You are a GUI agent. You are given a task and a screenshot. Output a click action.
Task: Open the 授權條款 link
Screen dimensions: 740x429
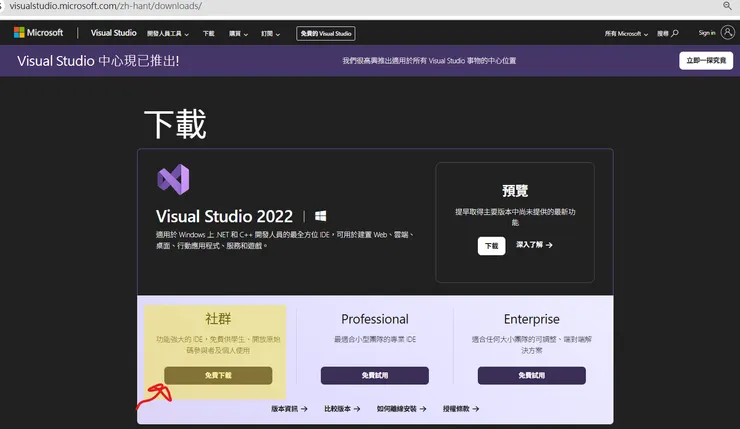pyautogui.click(x=461, y=409)
